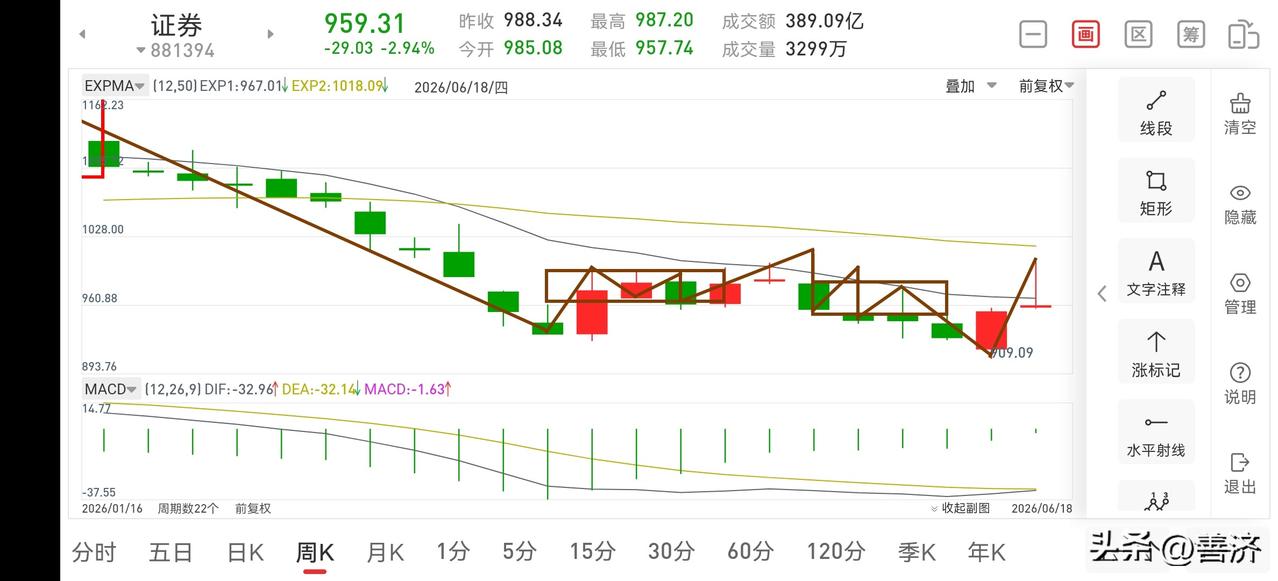Select the 涨标记 rise marker tool
Image resolution: width=1278 pixels, height=581 pixels.
click(x=1156, y=353)
